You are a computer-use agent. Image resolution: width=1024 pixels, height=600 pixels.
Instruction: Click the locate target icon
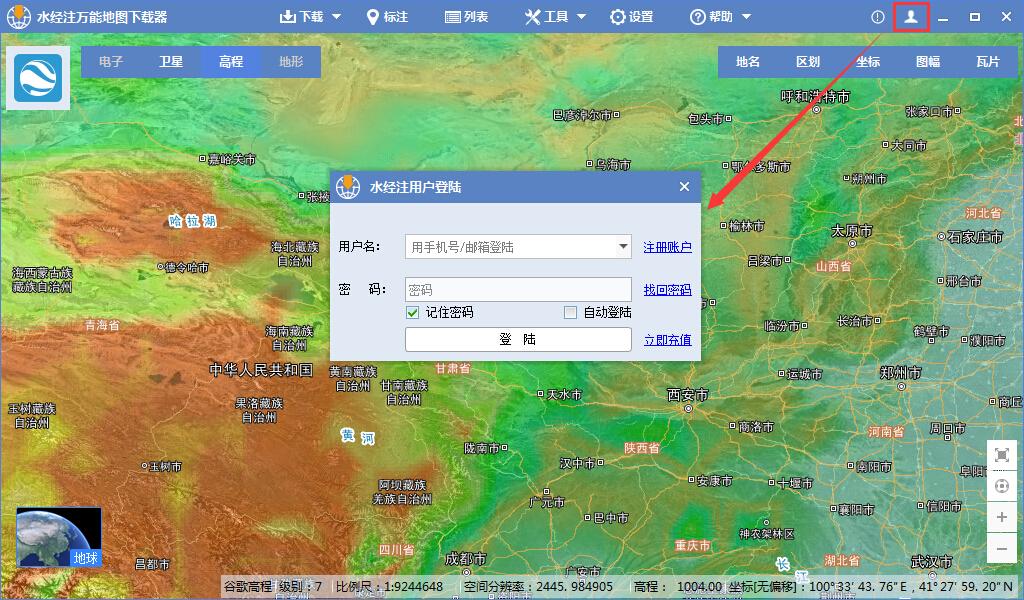(x=1002, y=486)
